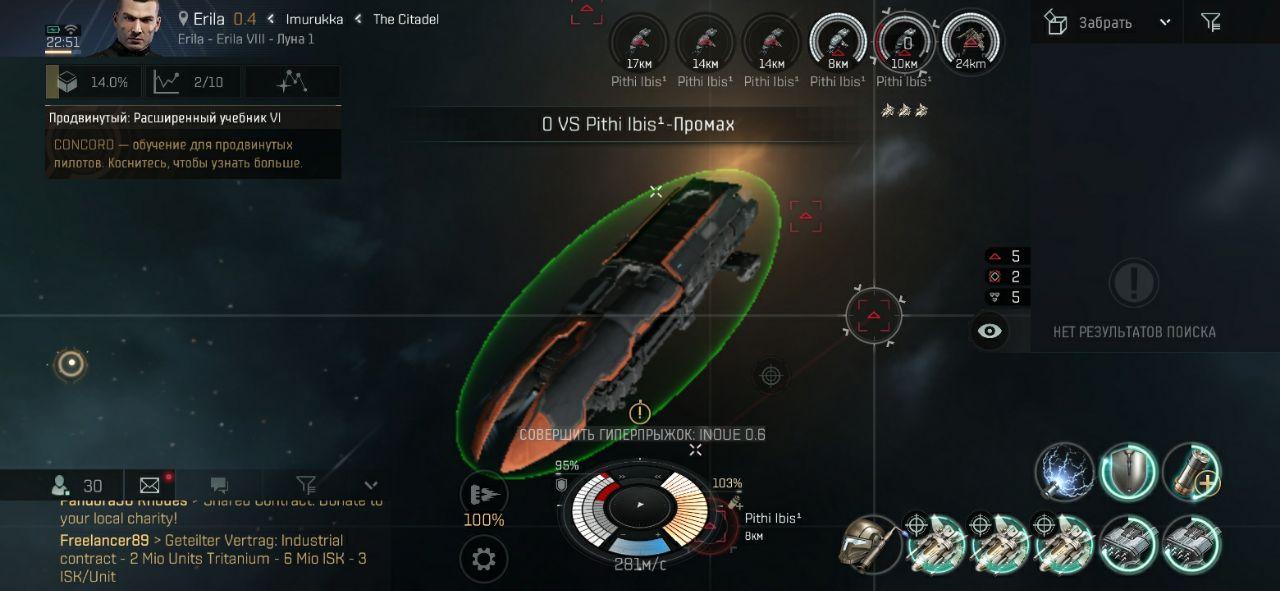Viewport: 1280px width, 591px height.
Task: Open the settings gear icon
Action: [x=483, y=559]
